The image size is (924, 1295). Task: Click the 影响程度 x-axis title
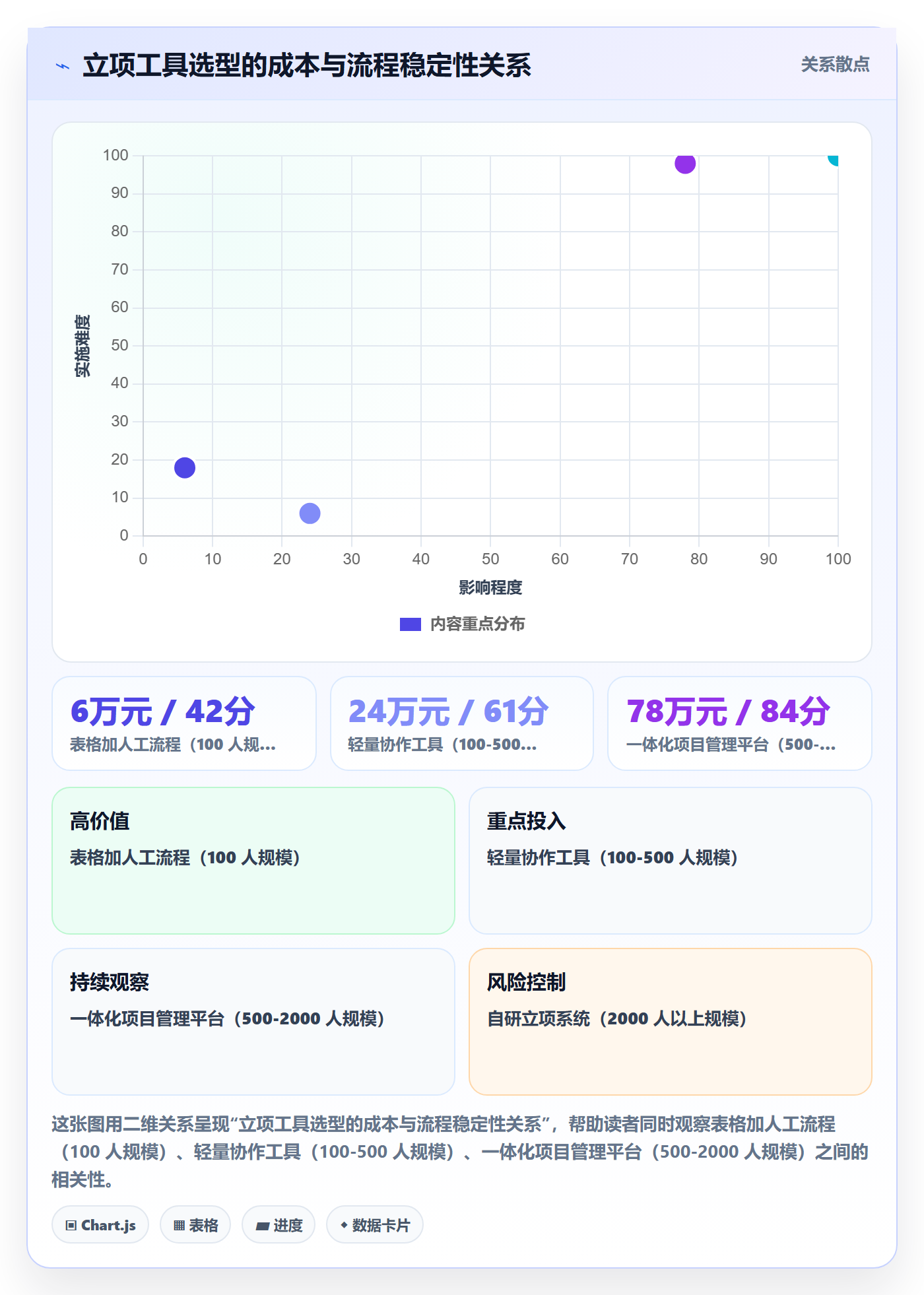pyautogui.click(x=490, y=587)
